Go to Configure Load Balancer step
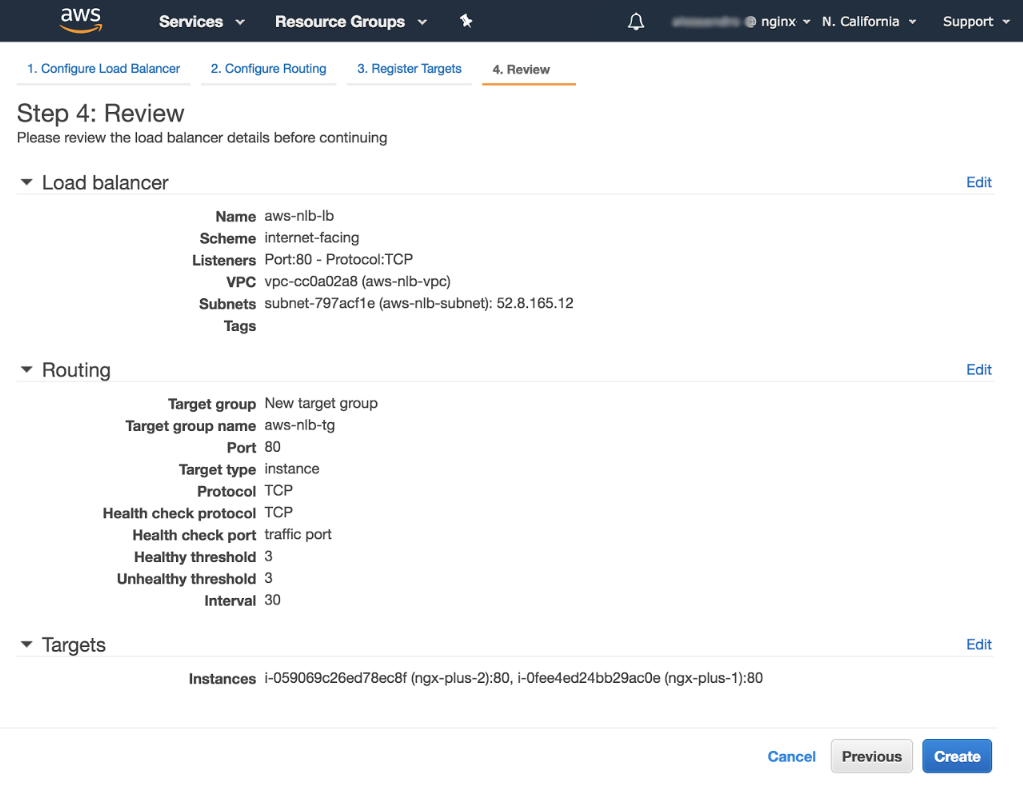Image resolution: width=1023 pixels, height=789 pixels. (x=103, y=69)
